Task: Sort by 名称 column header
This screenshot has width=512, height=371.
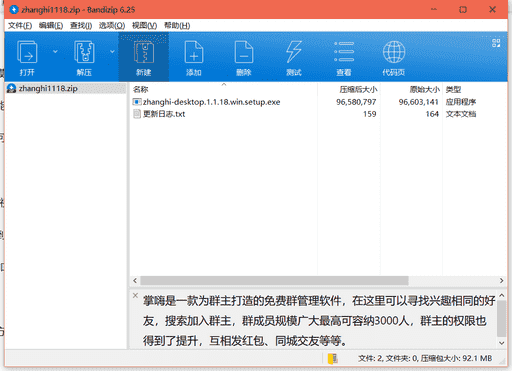Action: [140, 89]
